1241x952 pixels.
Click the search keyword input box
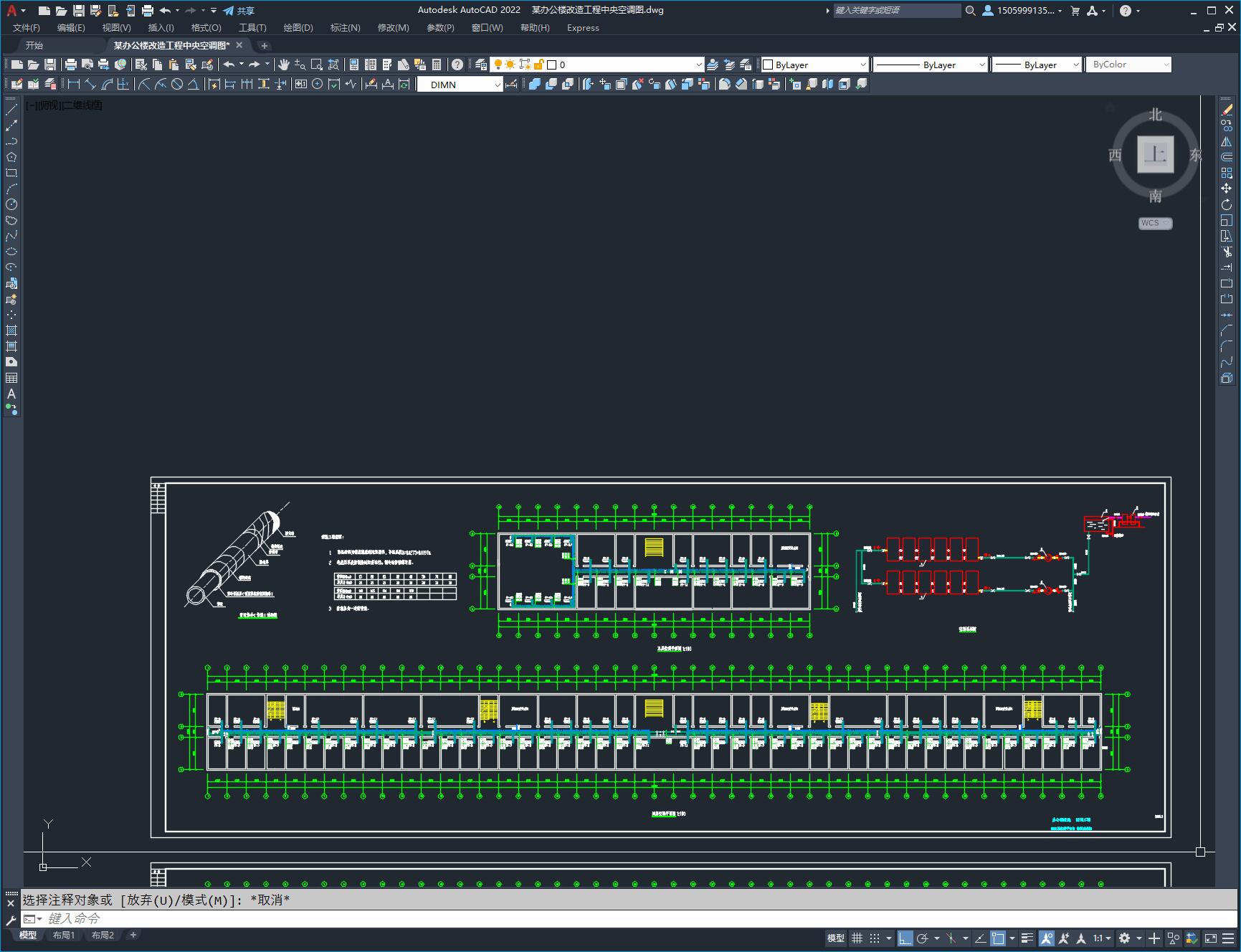tap(897, 10)
